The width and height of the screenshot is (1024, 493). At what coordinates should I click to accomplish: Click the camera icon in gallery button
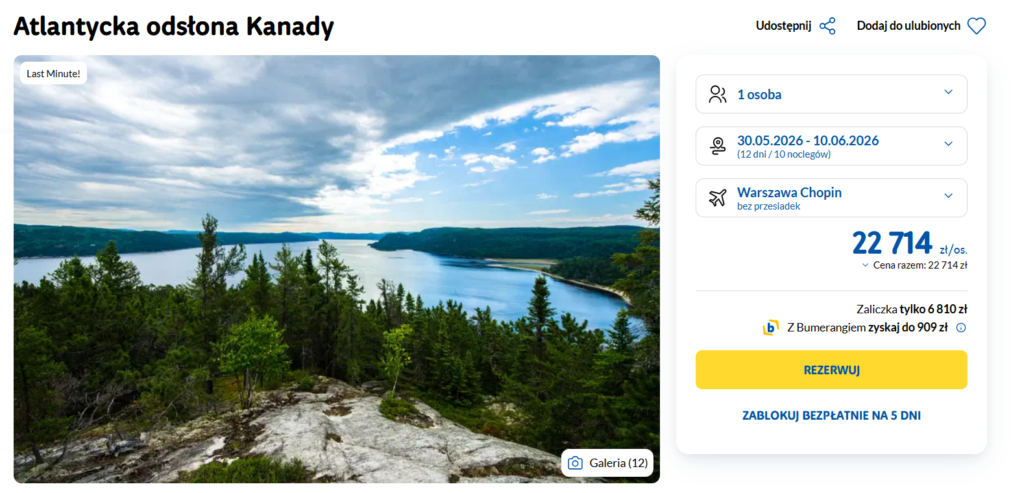tap(575, 463)
